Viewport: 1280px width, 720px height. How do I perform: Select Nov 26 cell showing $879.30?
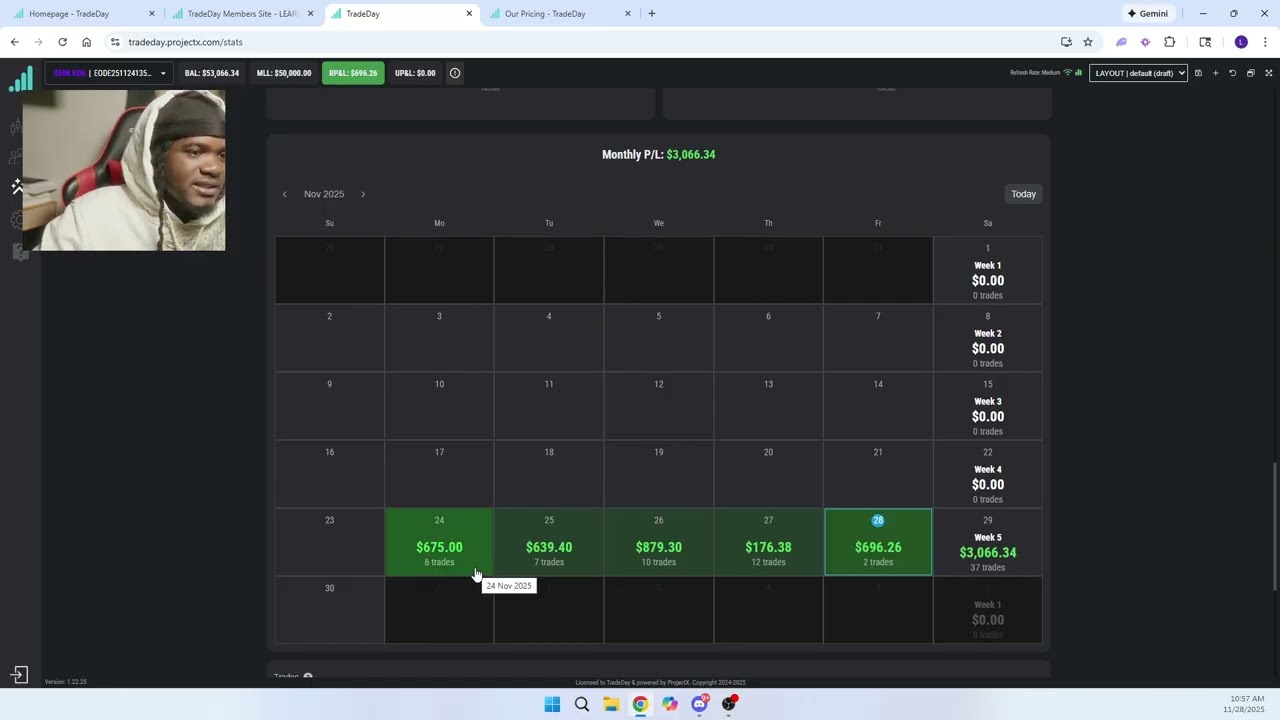pyautogui.click(x=659, y=542)
